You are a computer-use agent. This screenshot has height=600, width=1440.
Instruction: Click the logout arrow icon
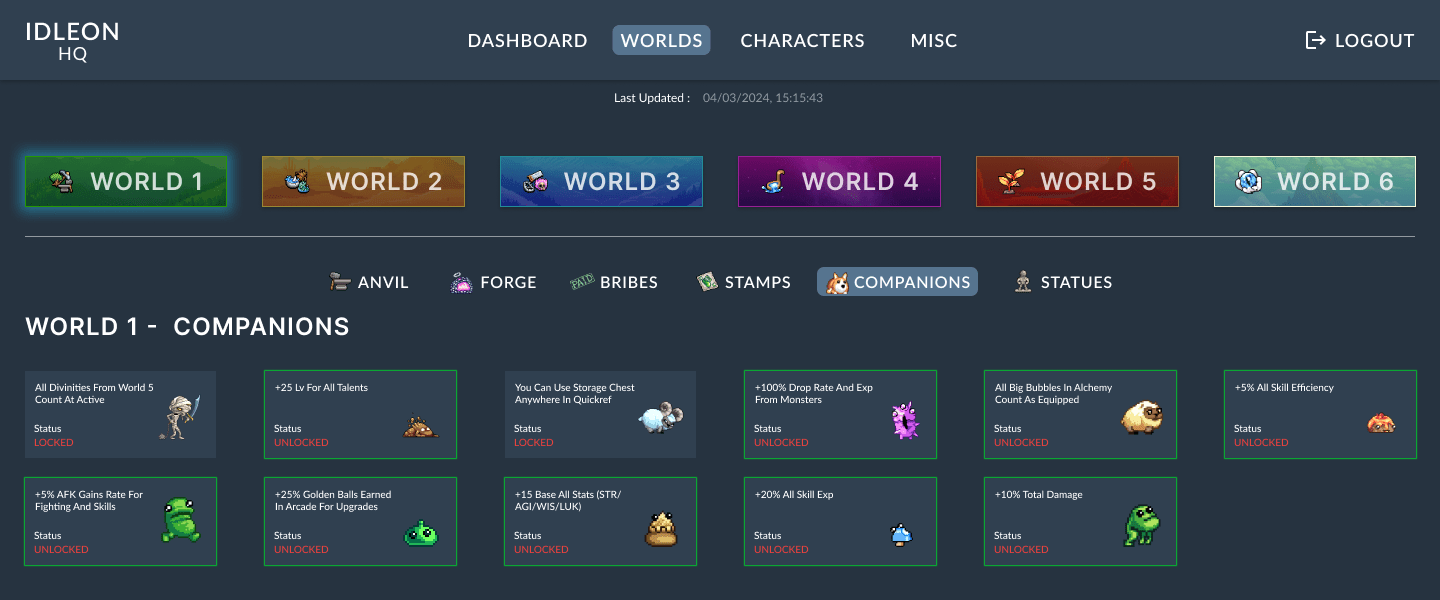click(1315, 40)
